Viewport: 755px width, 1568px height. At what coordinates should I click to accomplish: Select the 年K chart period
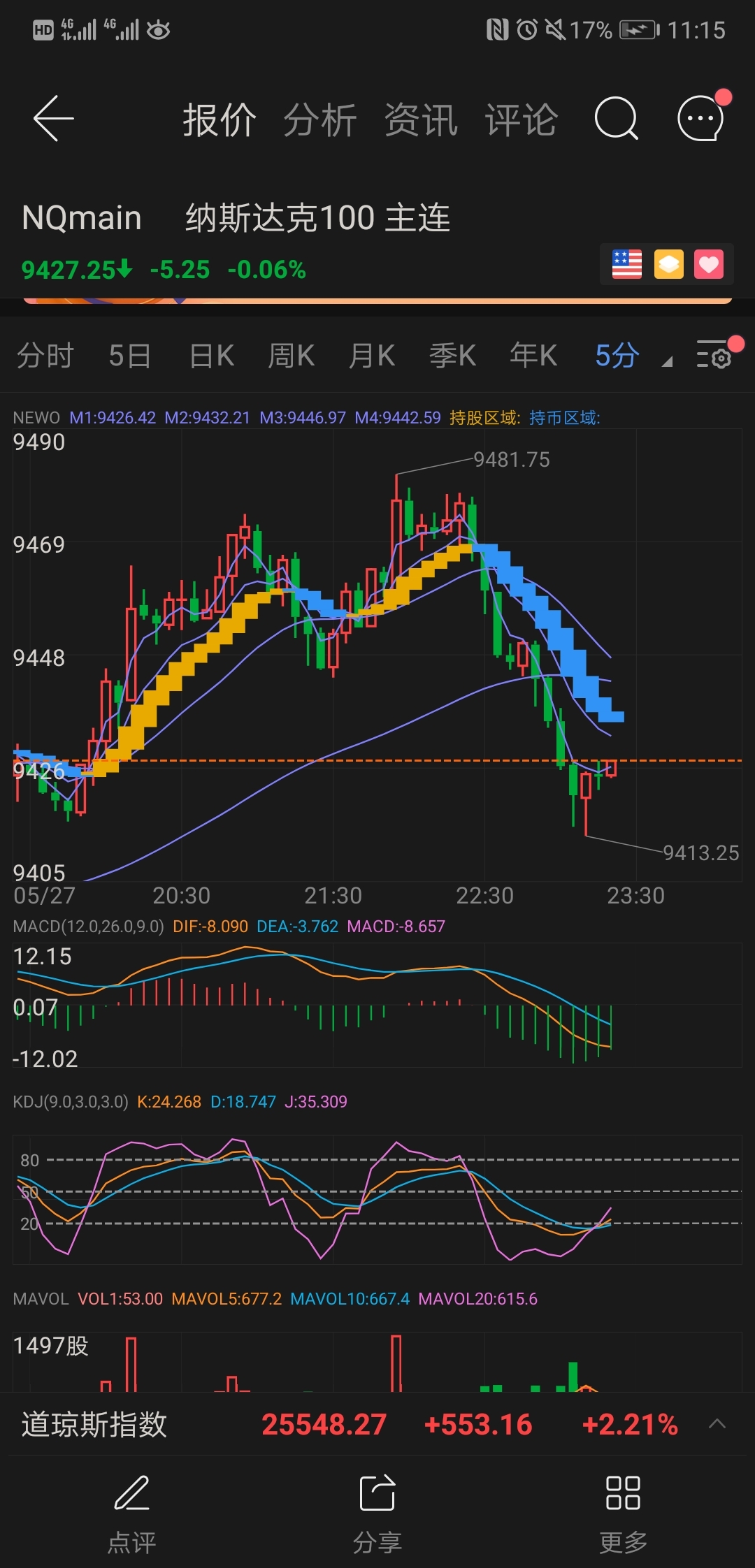click(533, 356)
